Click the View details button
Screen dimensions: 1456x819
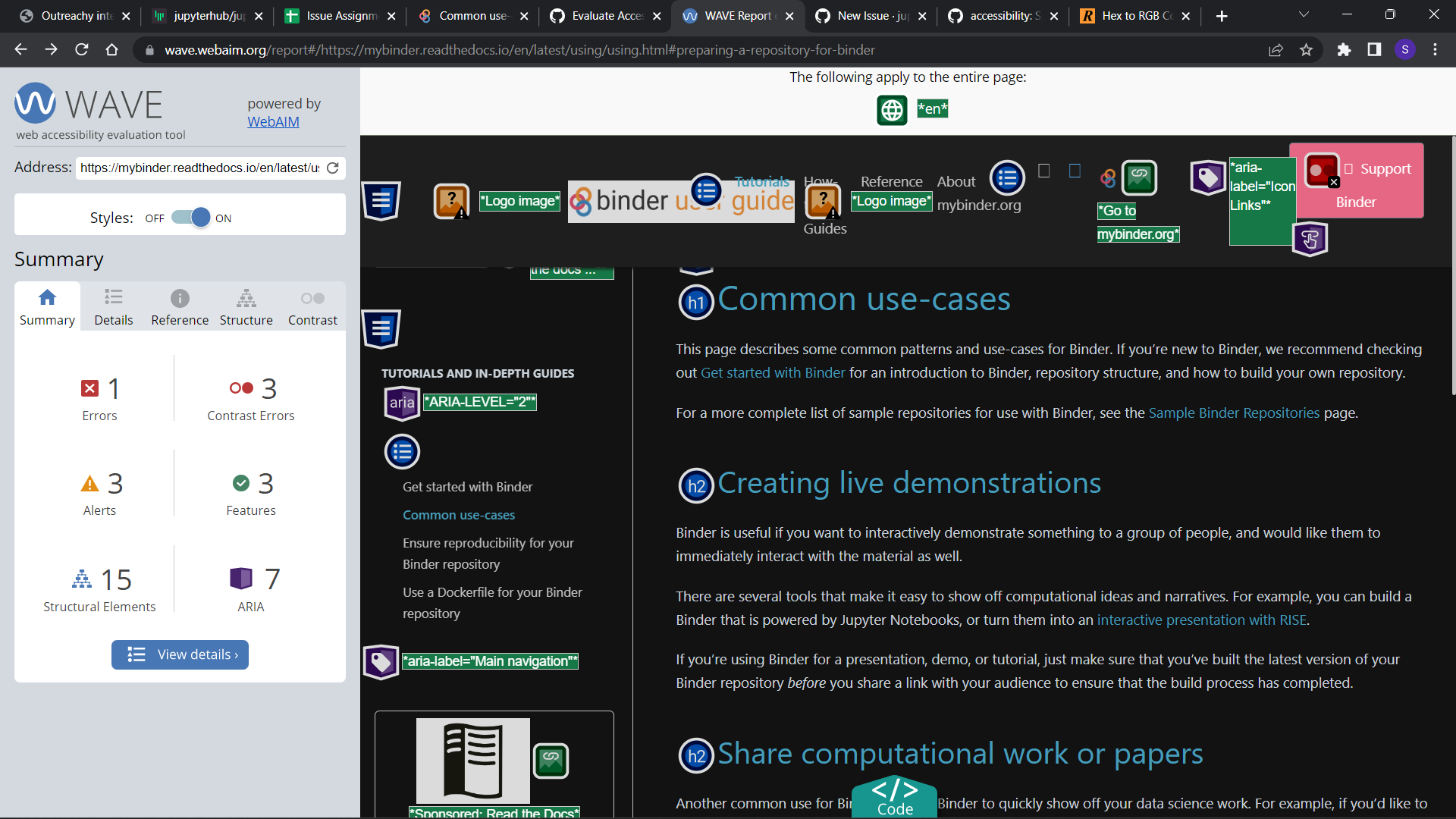point(180,654)
